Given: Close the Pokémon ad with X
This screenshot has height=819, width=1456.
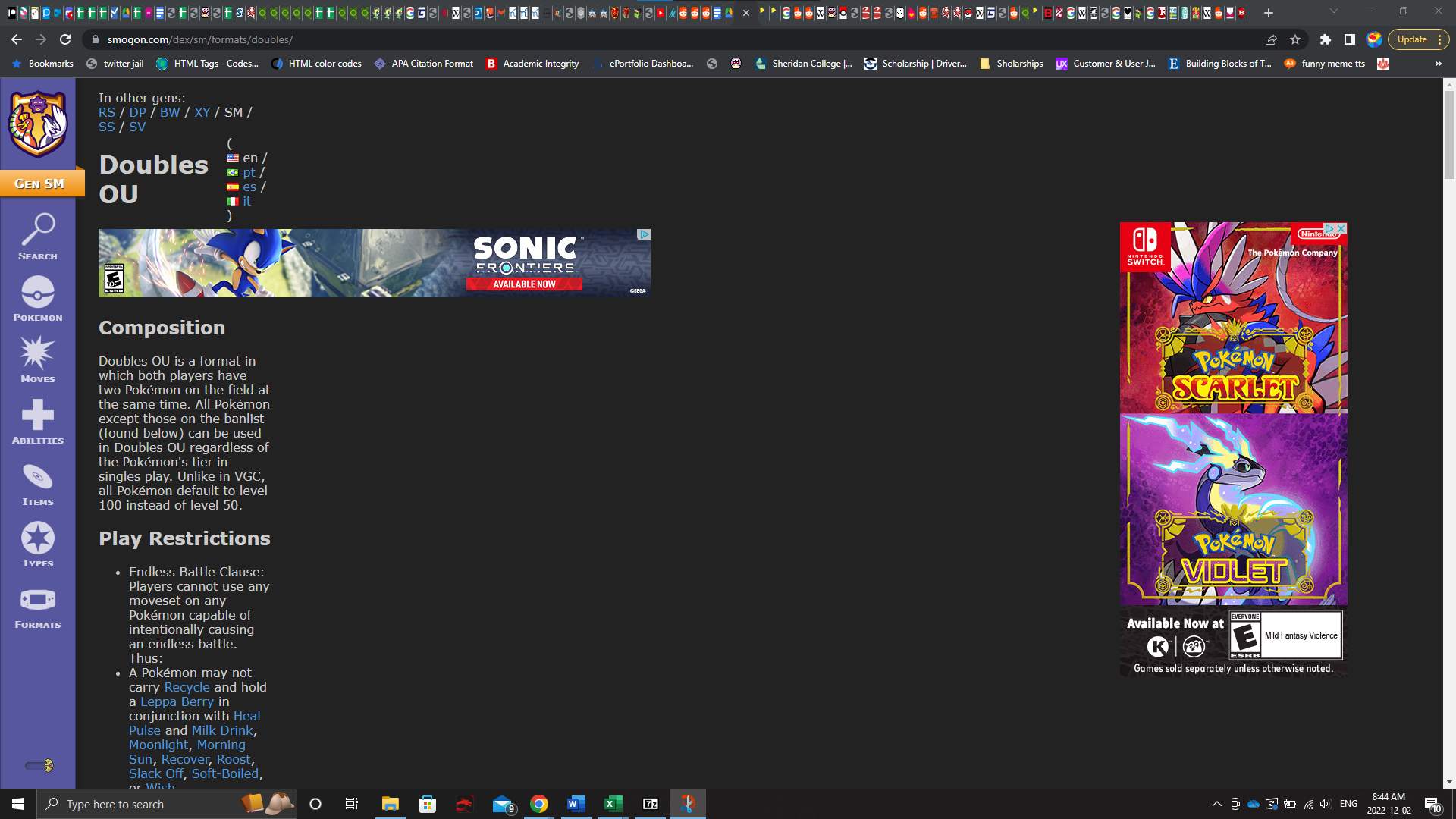Looking at the screenshot, I should point(1341,228).
